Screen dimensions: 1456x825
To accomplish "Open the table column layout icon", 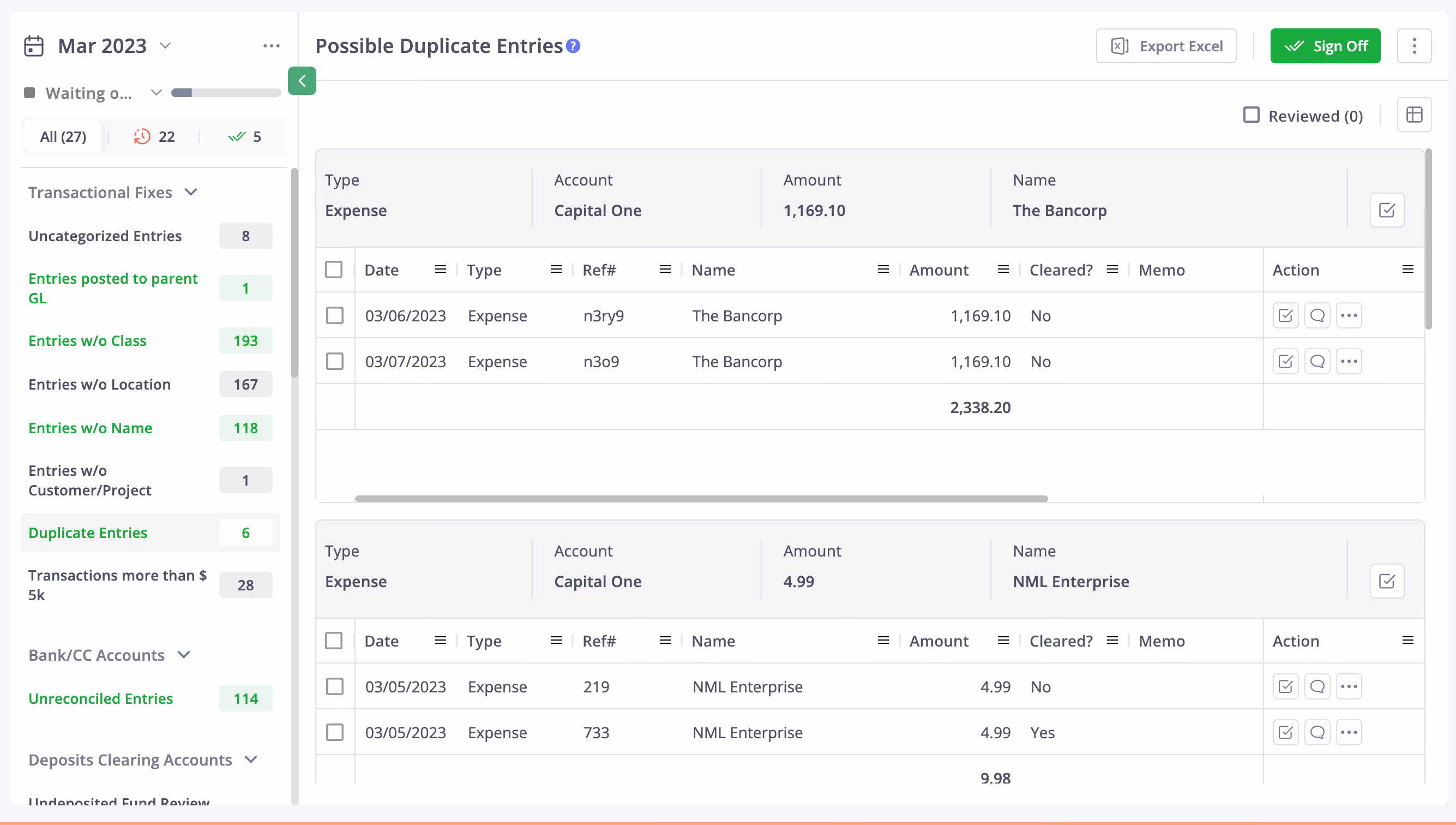I will (1414, 115).
